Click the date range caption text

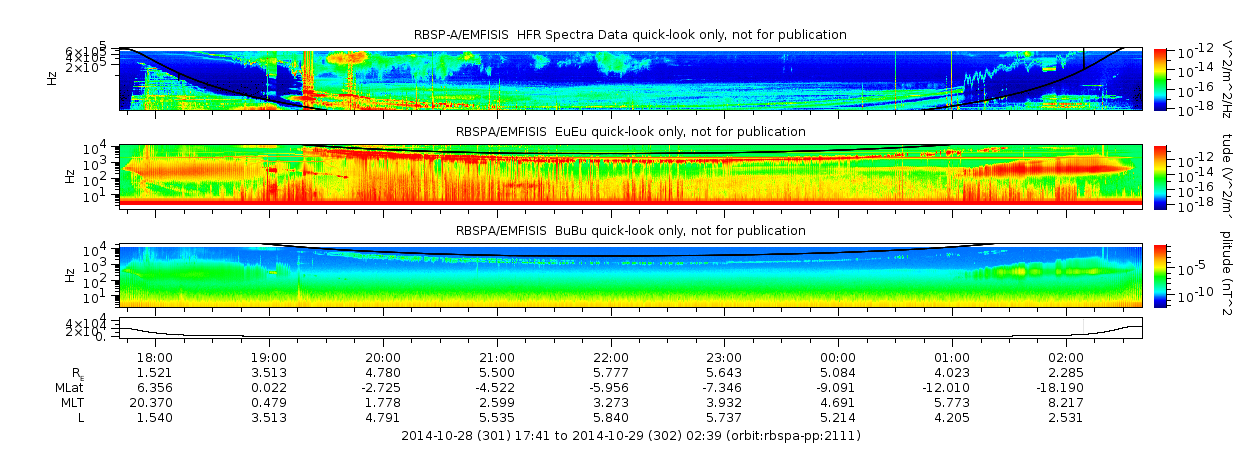(630, 436)
